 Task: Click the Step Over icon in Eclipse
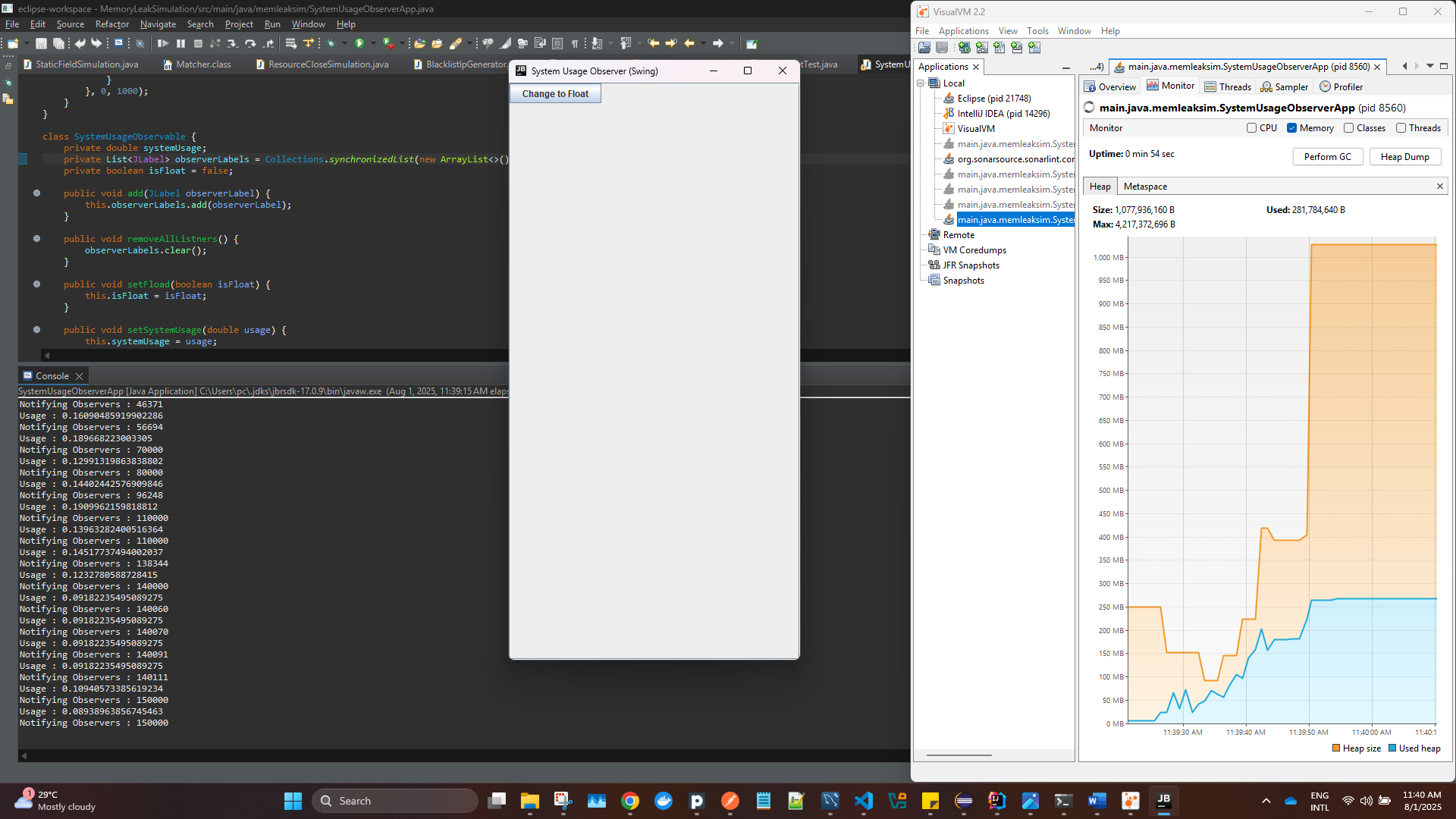pyautogui.click(x=250, y=44)
